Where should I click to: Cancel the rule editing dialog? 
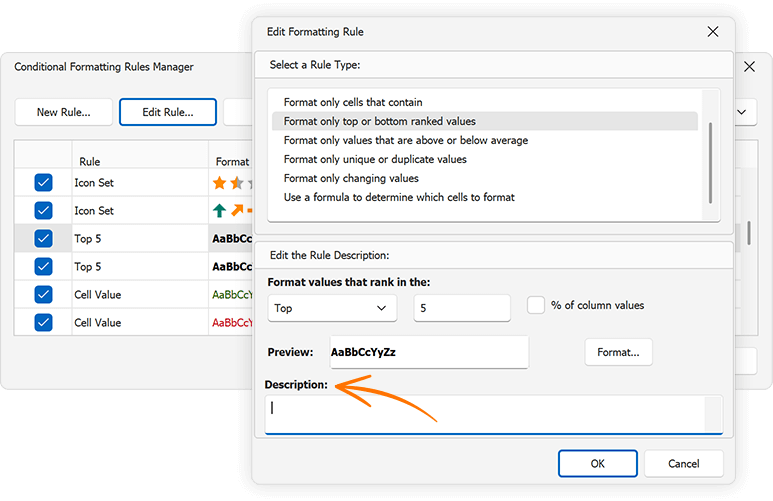click(x=684, y=464)
